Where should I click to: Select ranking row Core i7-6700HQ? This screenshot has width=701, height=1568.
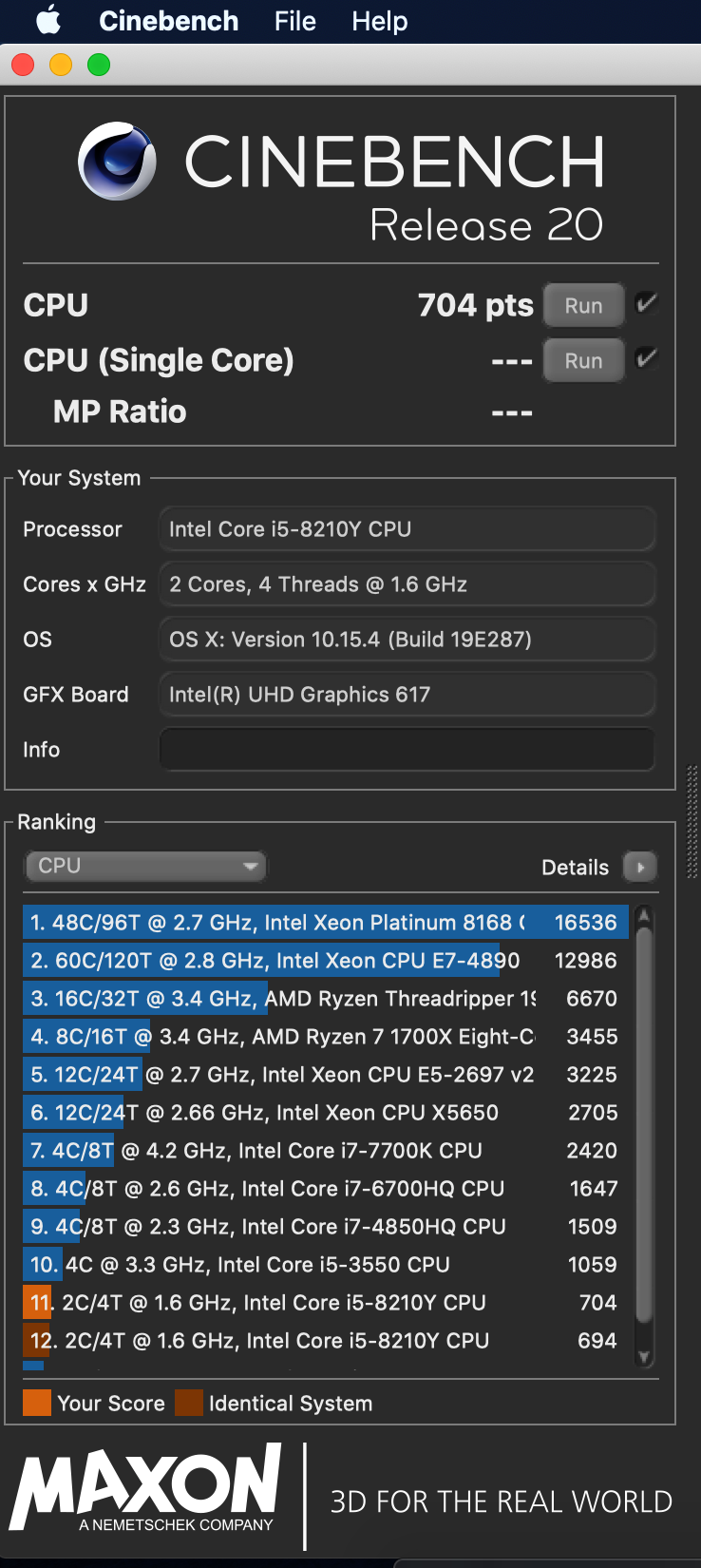326,1189
